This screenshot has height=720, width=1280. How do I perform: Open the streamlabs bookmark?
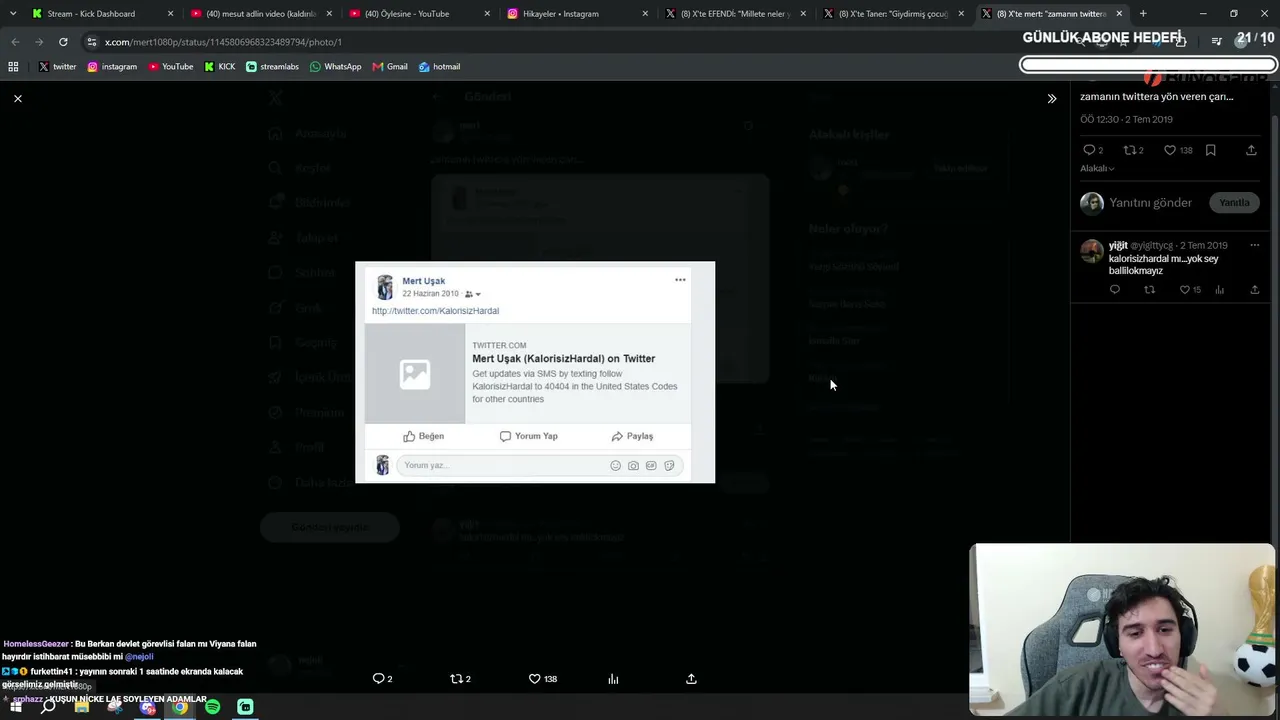pyautogui.click(x=273, y=67)
